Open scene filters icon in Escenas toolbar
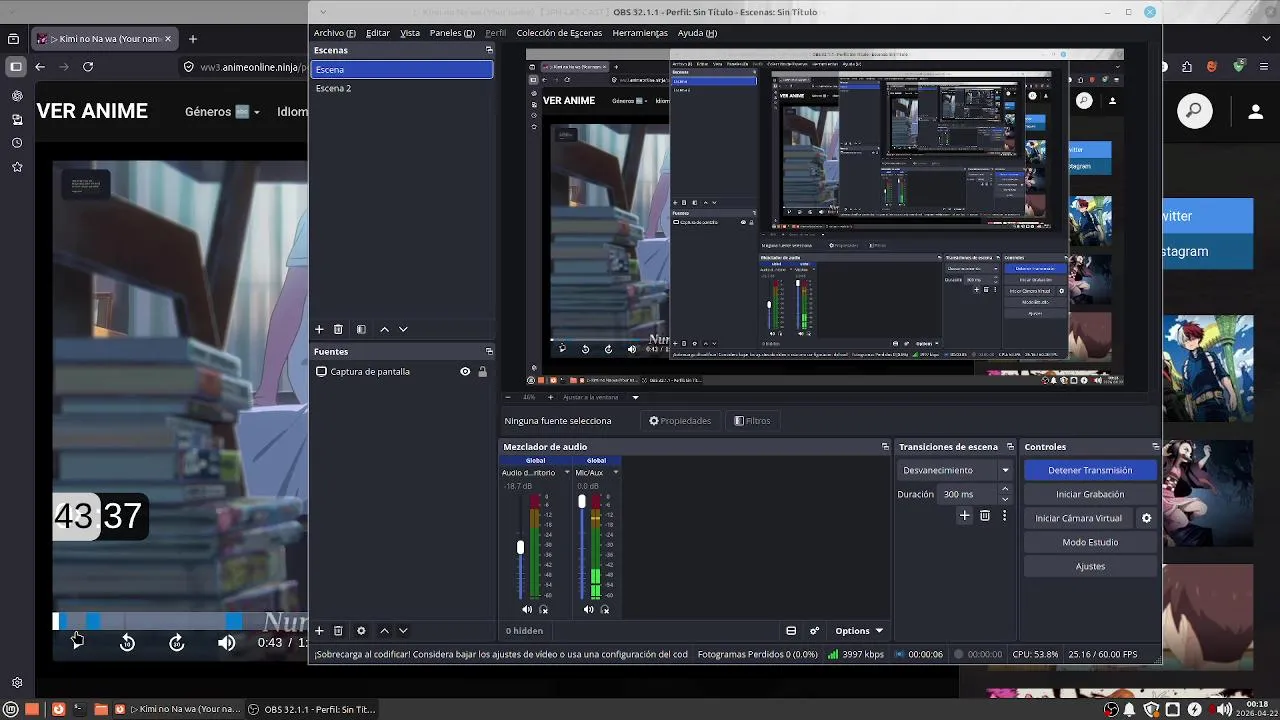Screen dimensions: 1280x720 coord(361,329)
